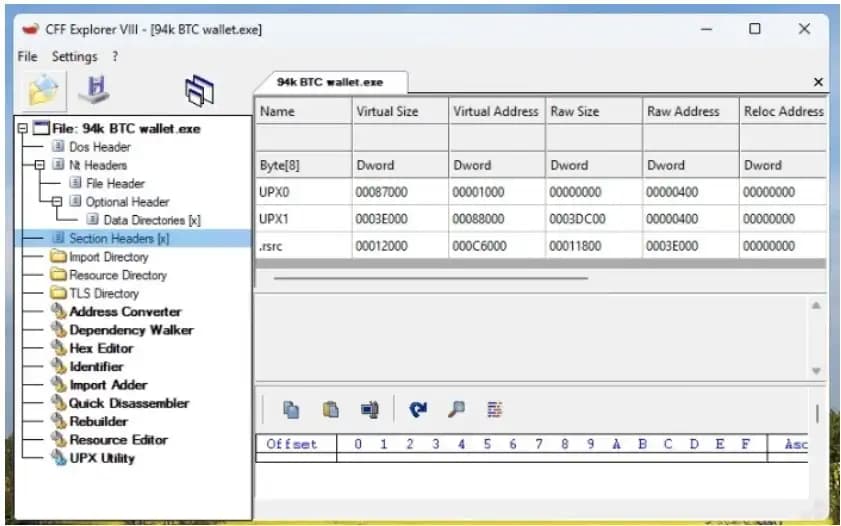Select the .rsrc section name cell
841x526 pixels.
304,246
